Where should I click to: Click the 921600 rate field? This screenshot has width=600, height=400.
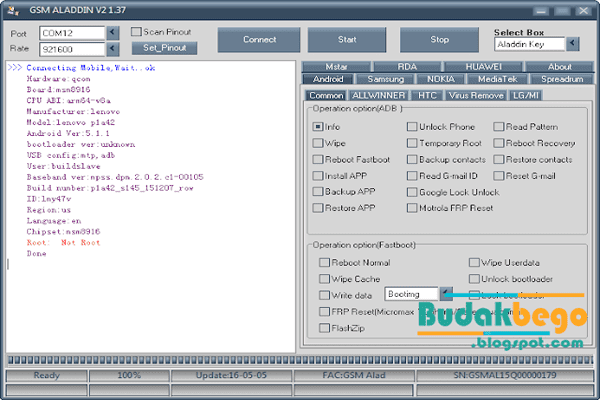[72, 49]
